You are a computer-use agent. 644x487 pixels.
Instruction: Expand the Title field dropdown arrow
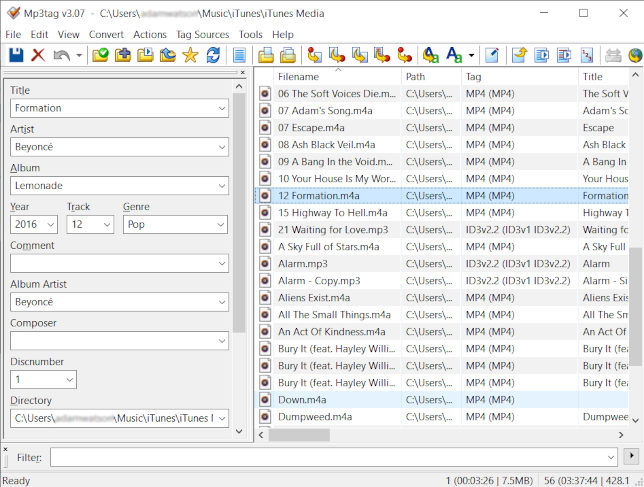click(x=220, y=108)
